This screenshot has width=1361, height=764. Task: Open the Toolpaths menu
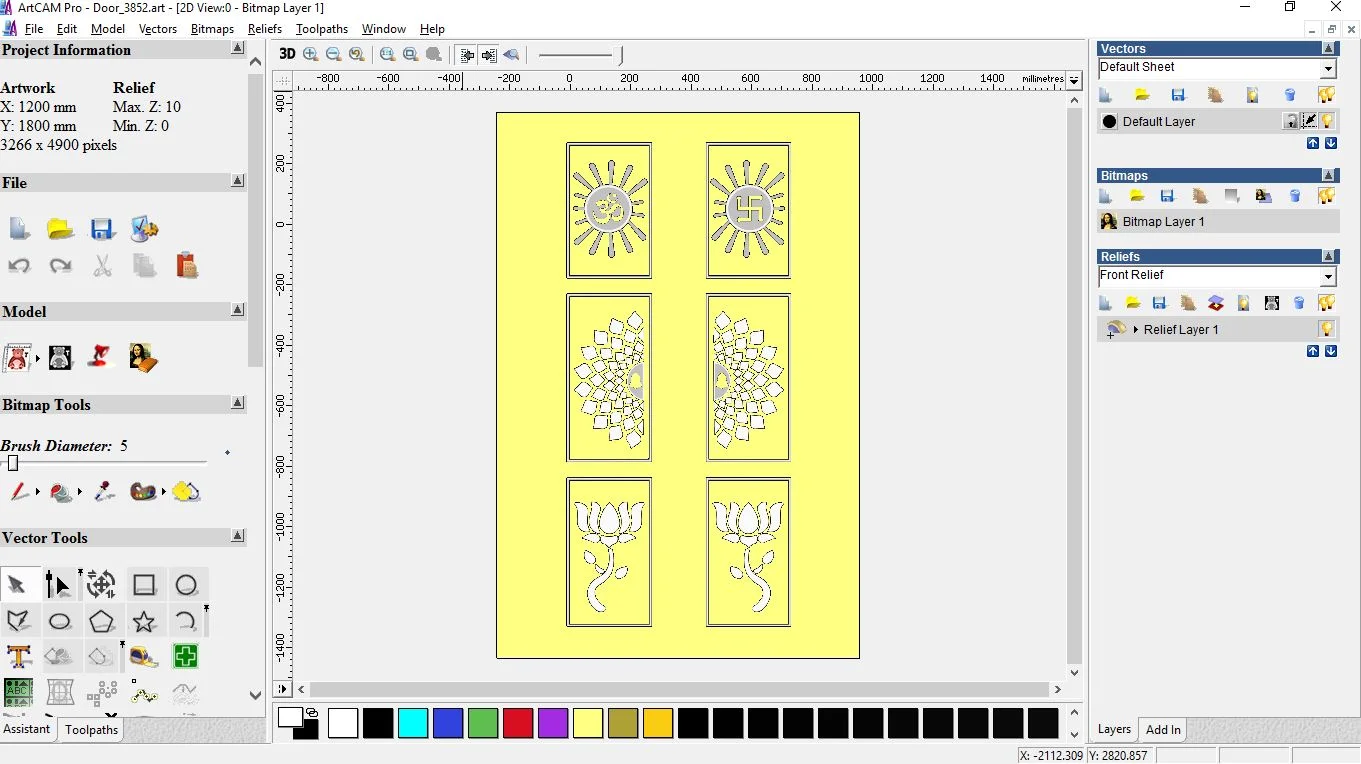pos(321,29)
